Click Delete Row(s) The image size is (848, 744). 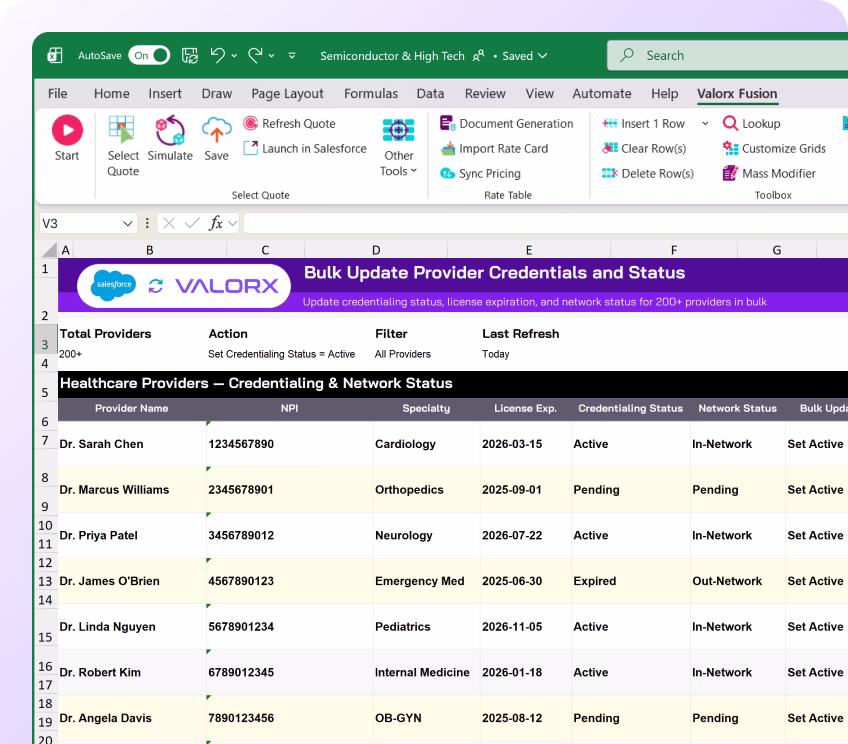coord(648,173)
